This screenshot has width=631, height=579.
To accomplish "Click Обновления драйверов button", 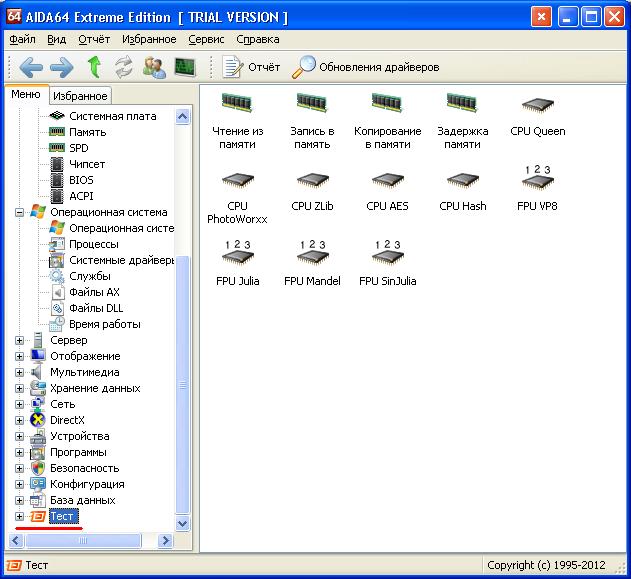I will click(x=366, y=67).
